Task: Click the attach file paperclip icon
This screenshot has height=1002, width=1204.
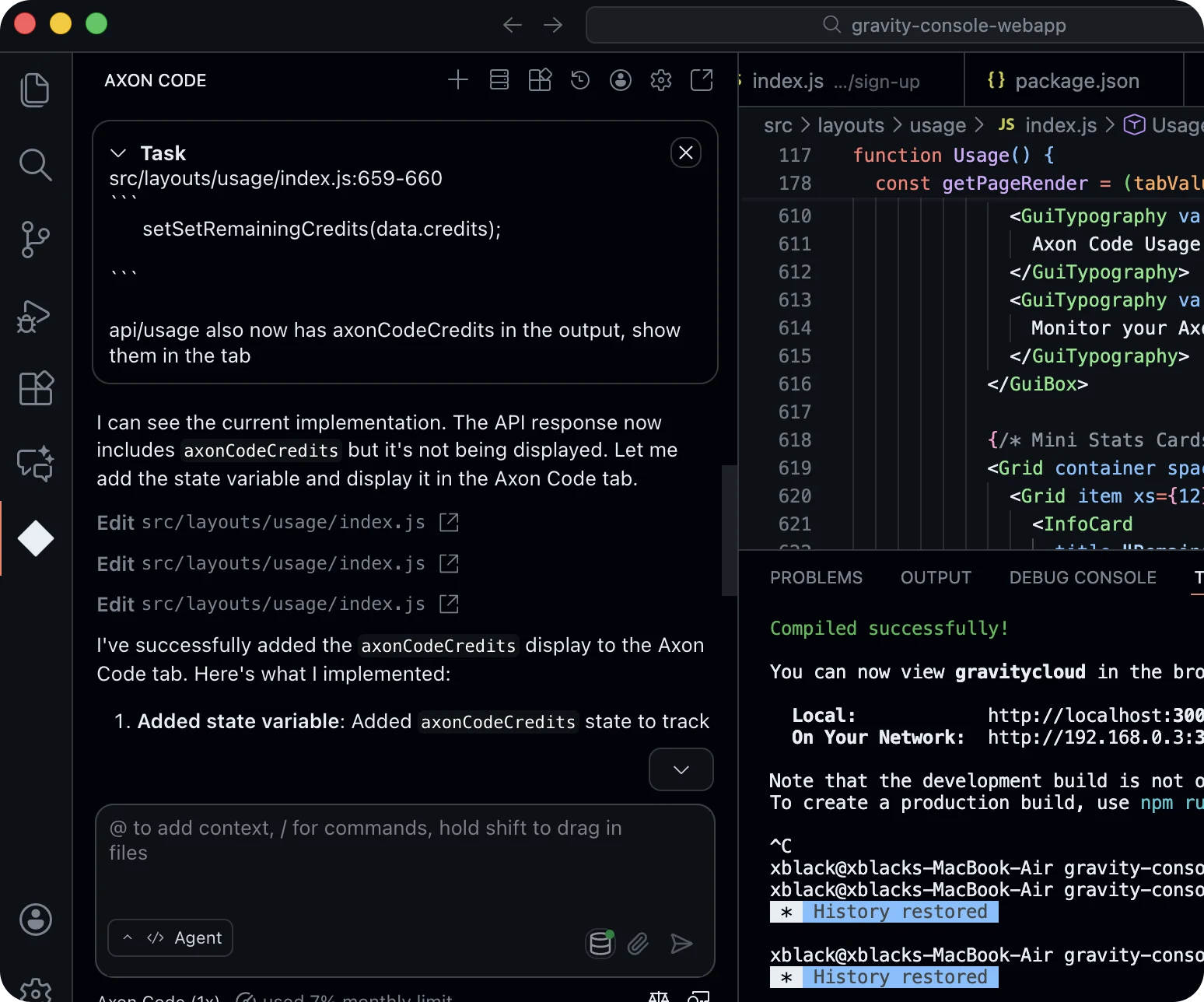Action: (638, 944)
